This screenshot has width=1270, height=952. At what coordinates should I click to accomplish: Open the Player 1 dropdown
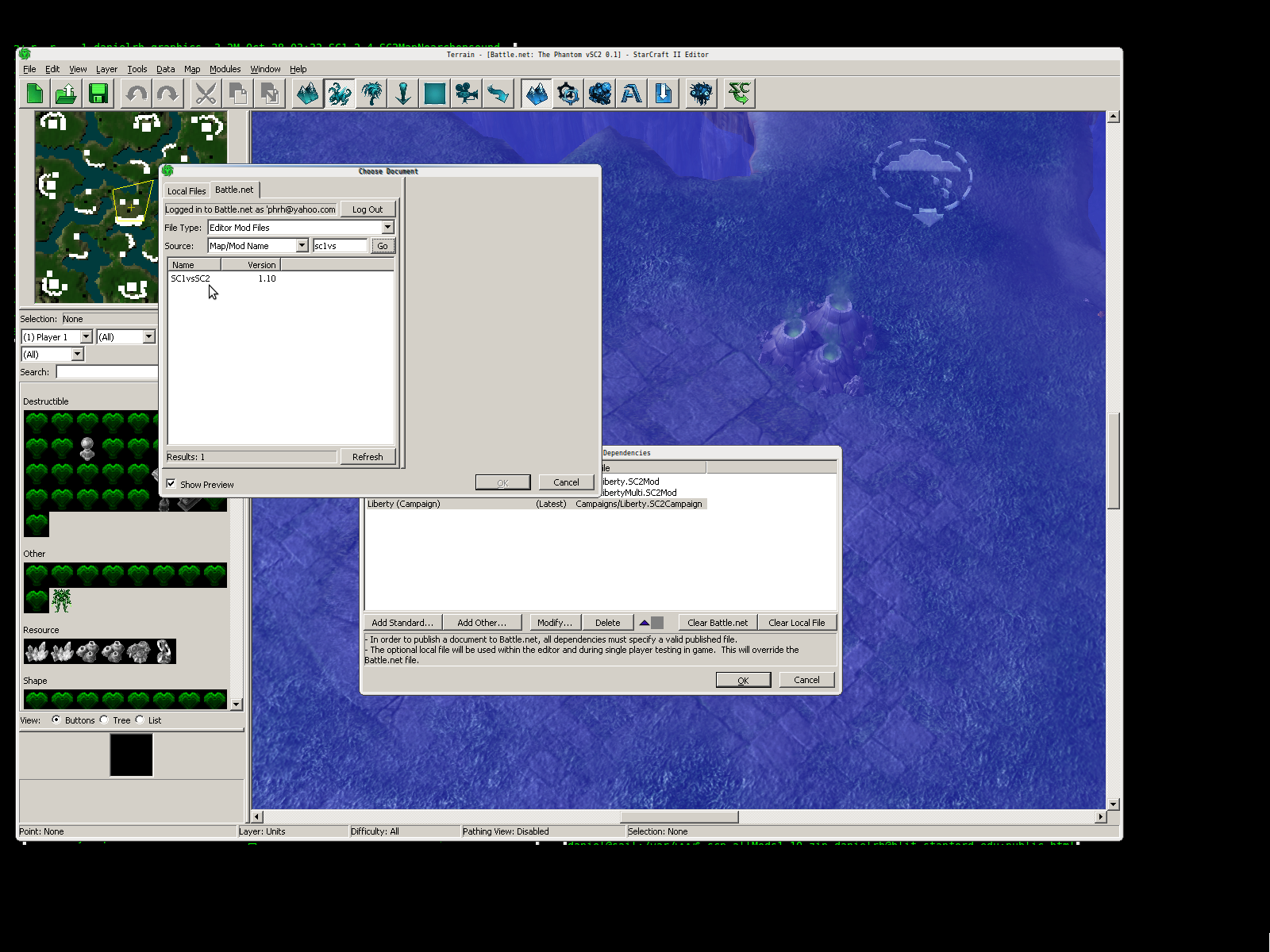point(86,337)
